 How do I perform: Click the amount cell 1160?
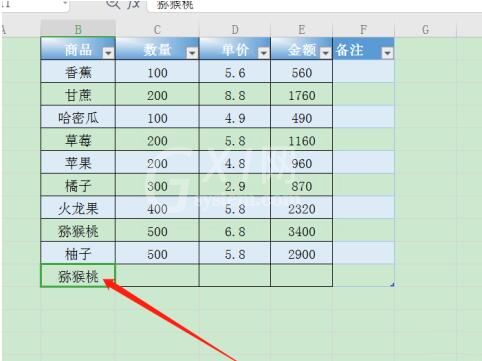tap(302, 140)
